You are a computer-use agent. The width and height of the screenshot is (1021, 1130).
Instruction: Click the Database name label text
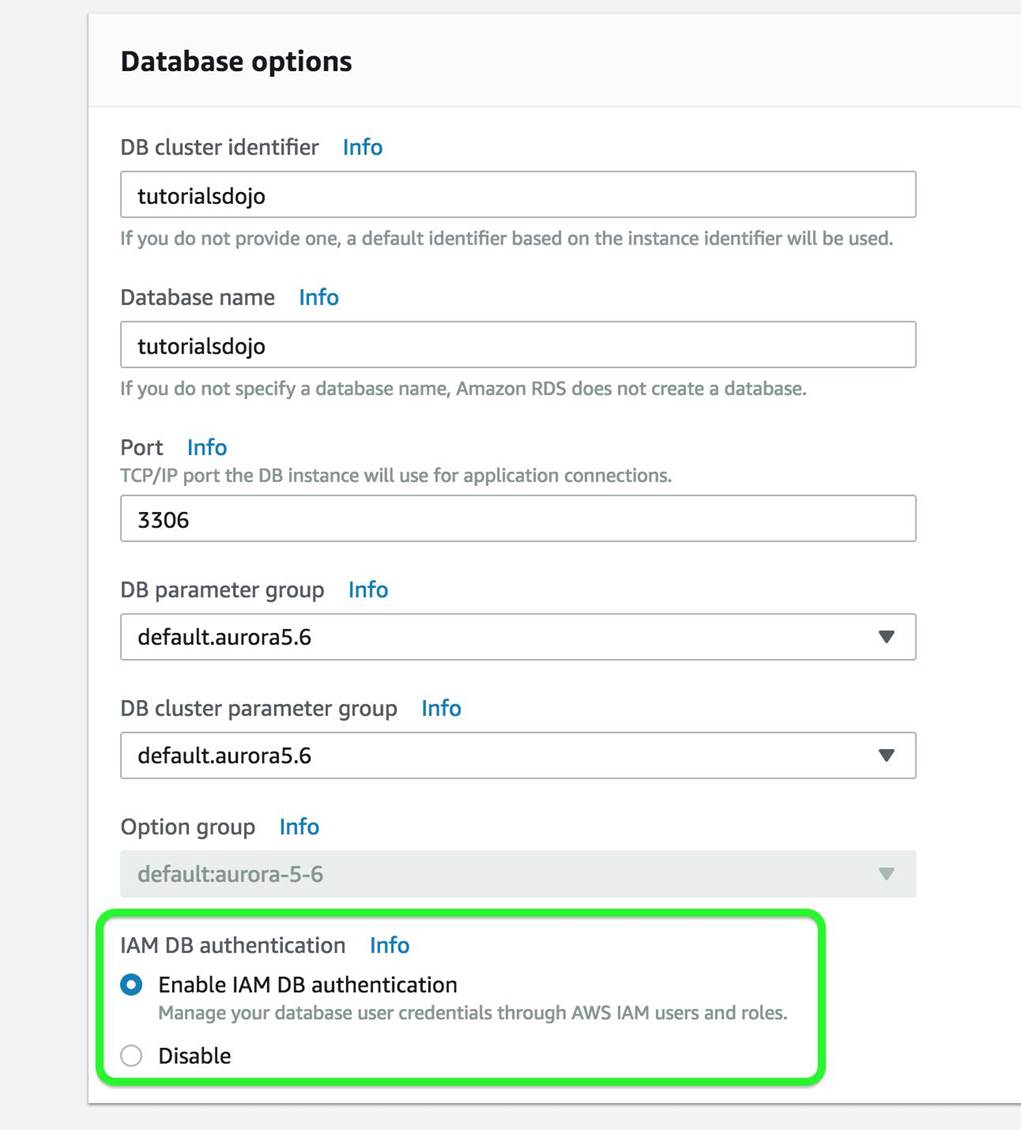click(x=197, y=297)
